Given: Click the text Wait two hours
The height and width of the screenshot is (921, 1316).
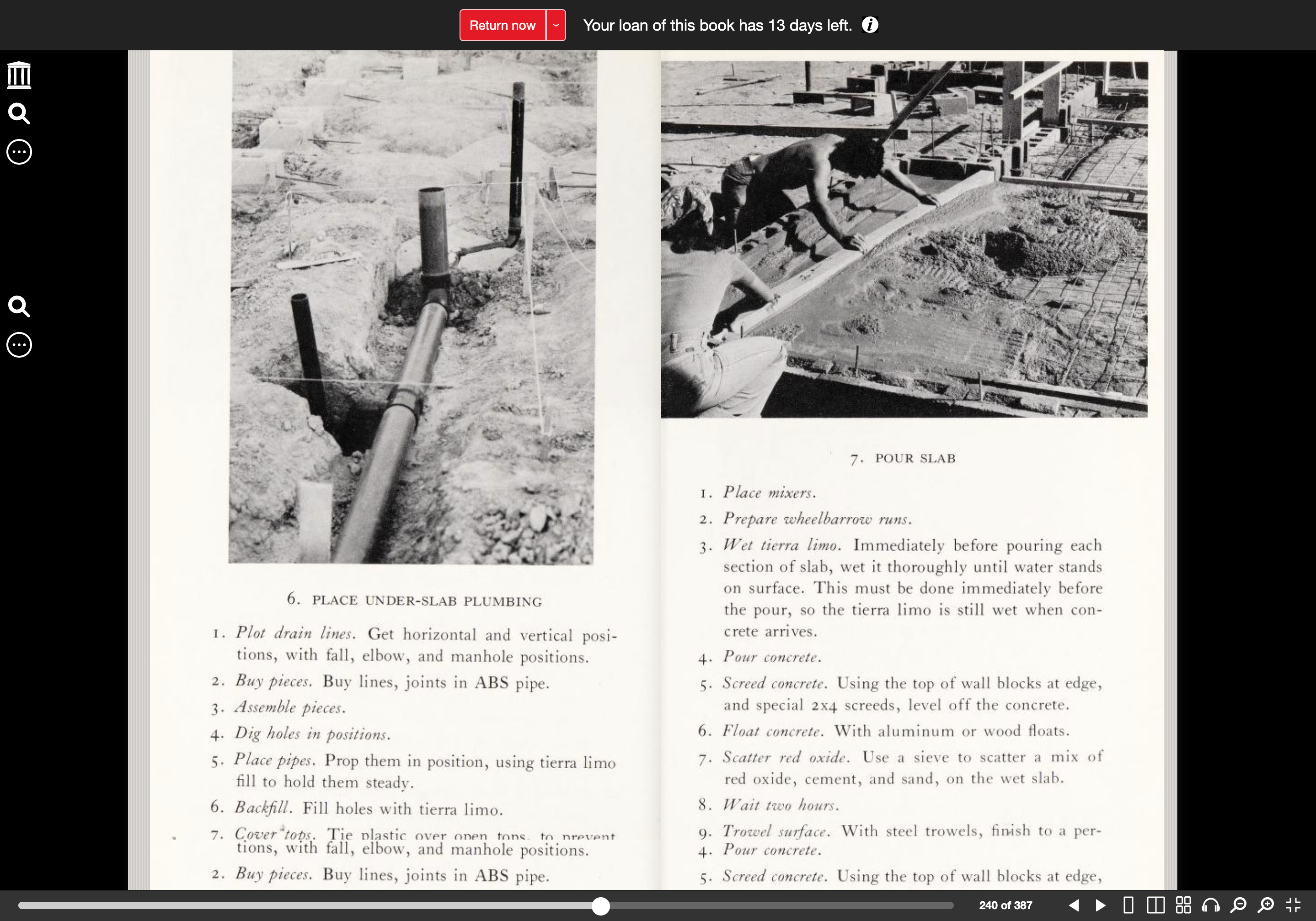Looking at the screenshot, I should pyautogui.click(x=780, y=805).
